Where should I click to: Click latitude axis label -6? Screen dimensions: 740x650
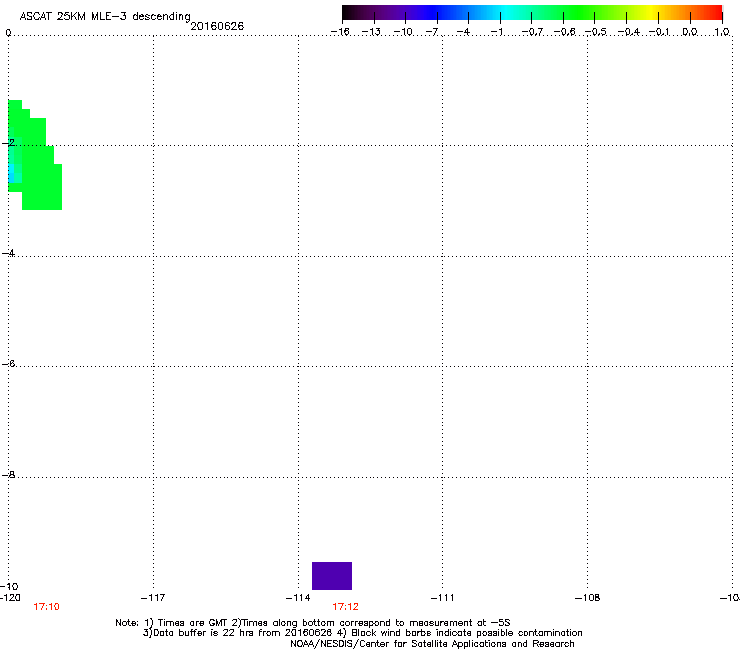(9, 363)
